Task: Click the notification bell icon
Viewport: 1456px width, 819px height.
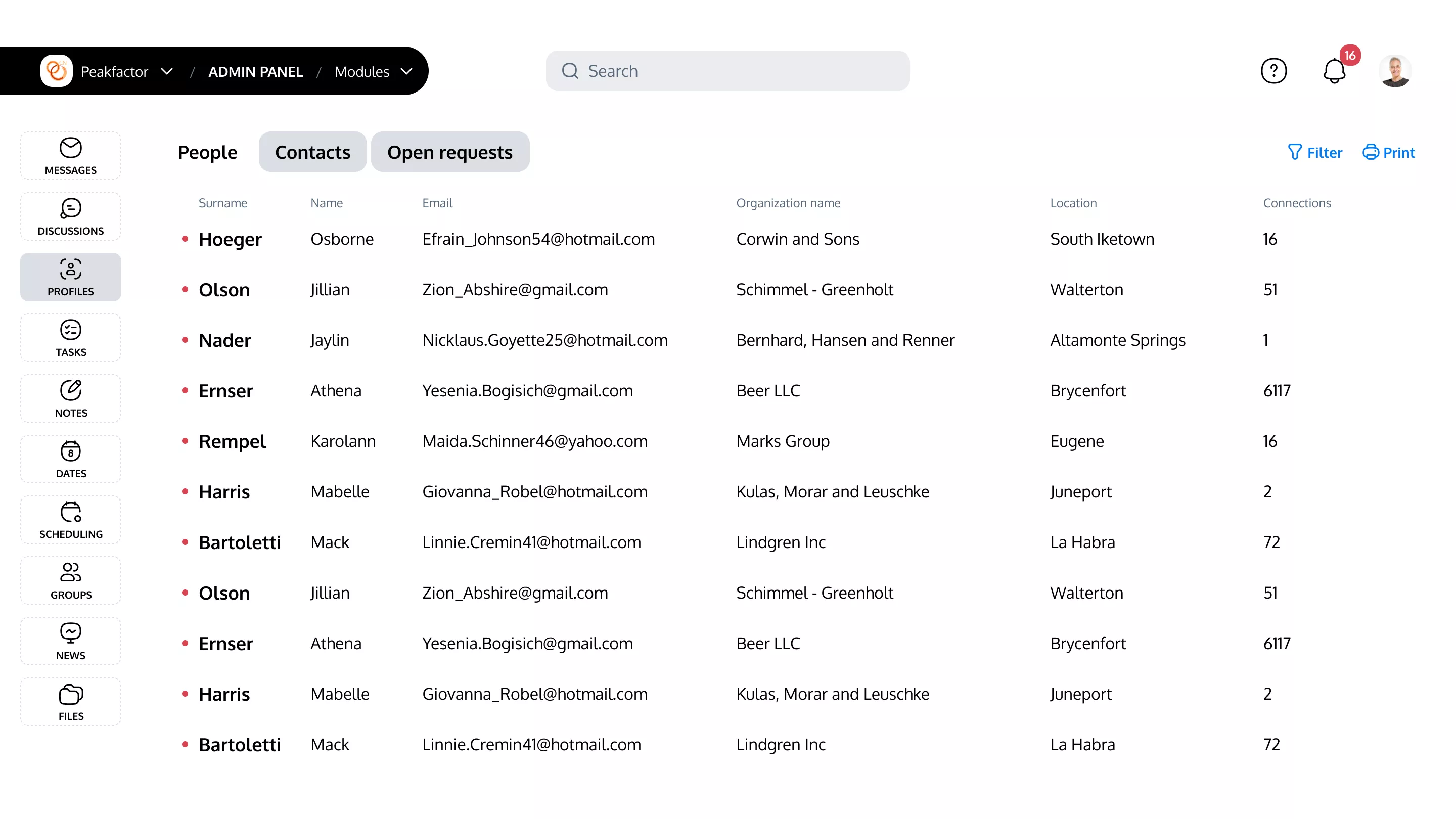Action: (x=1334, y=71)
